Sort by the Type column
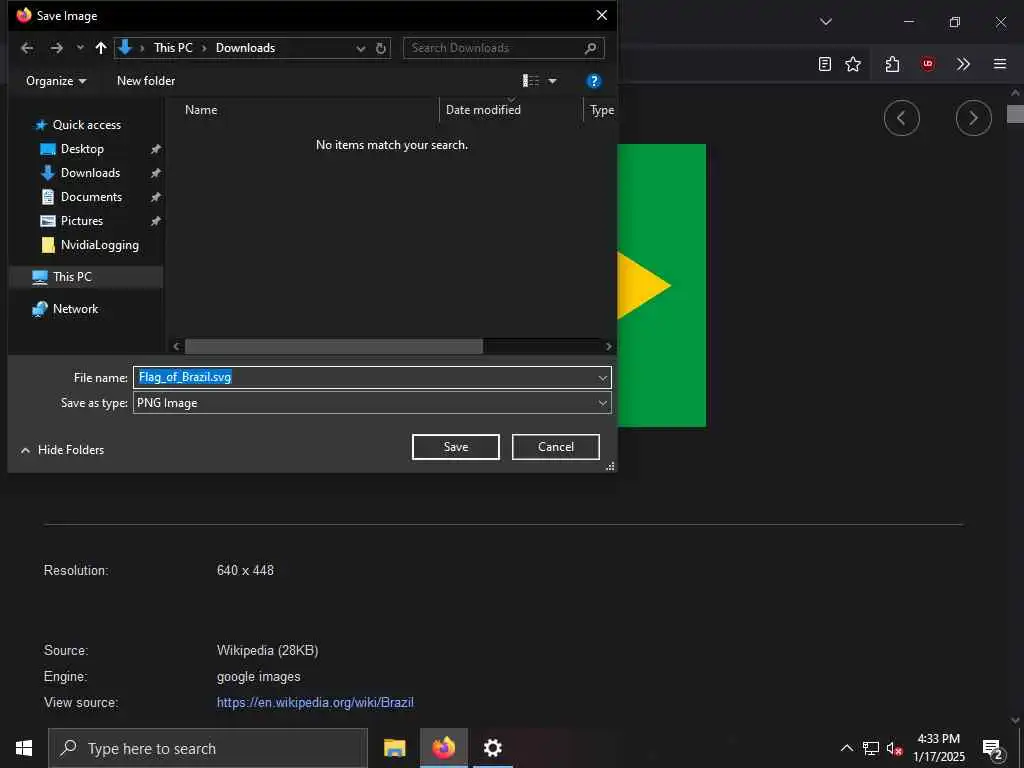The width and height of the screenshot is (1024, 768). pos(601,110)
